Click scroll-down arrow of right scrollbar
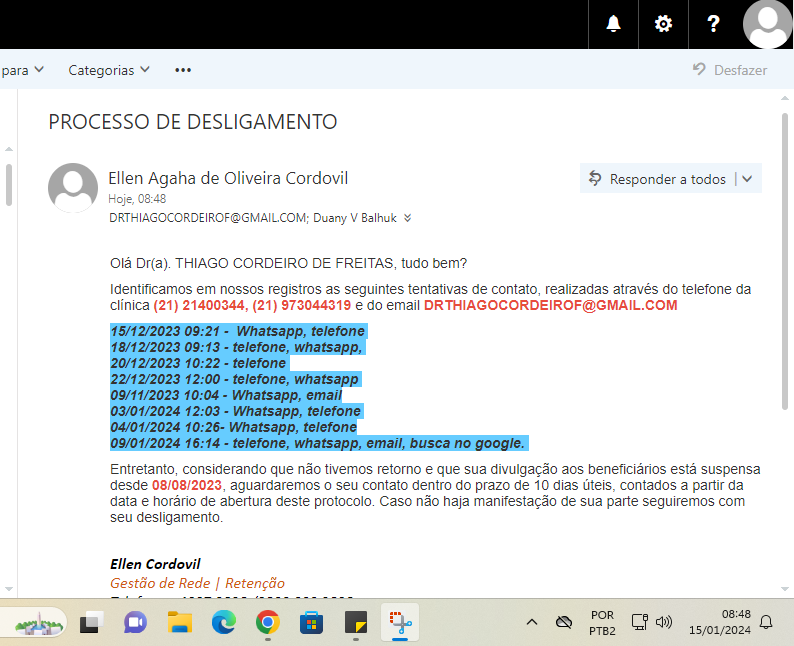Viewport: 794px width, 646px height. (784, 589)
